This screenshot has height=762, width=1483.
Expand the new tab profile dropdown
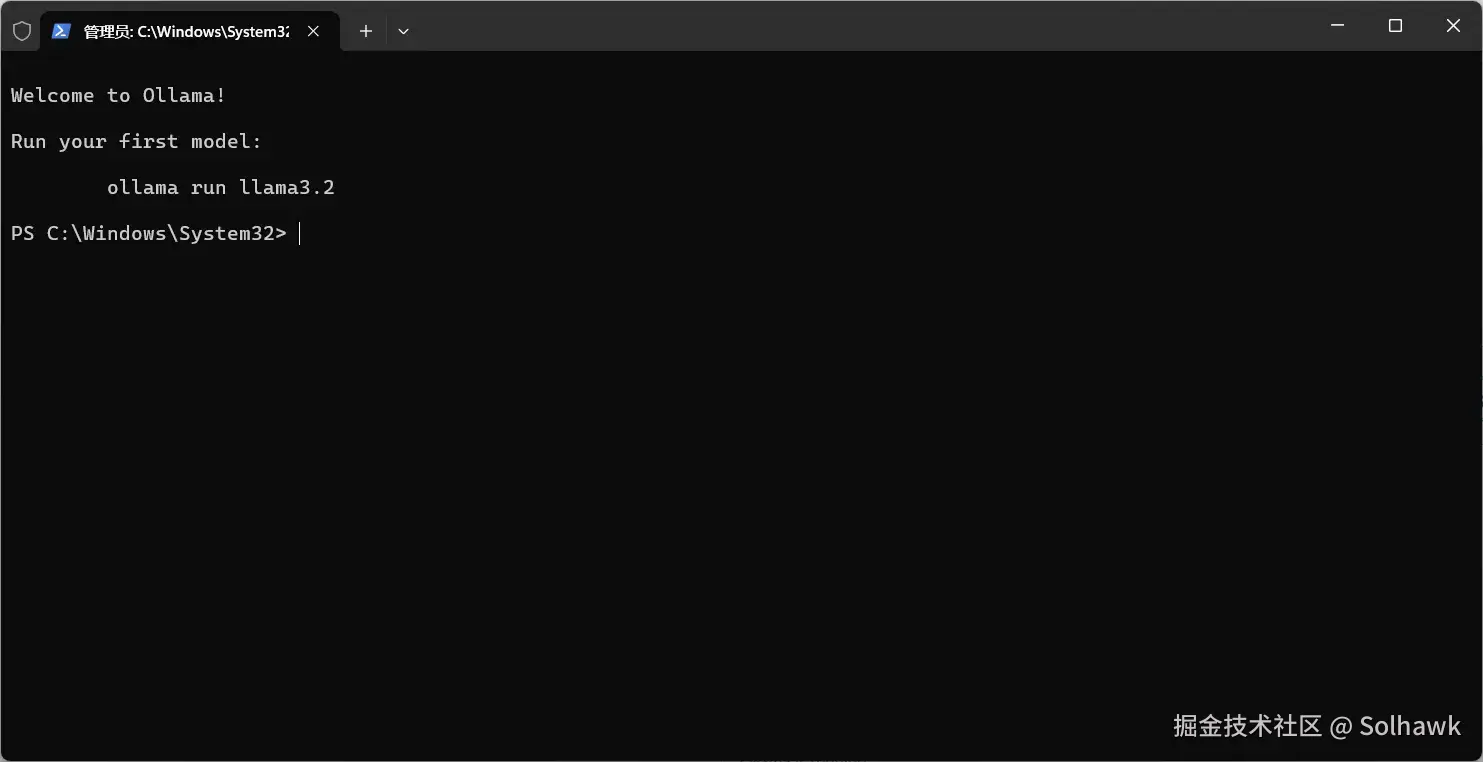coord(403,31)
